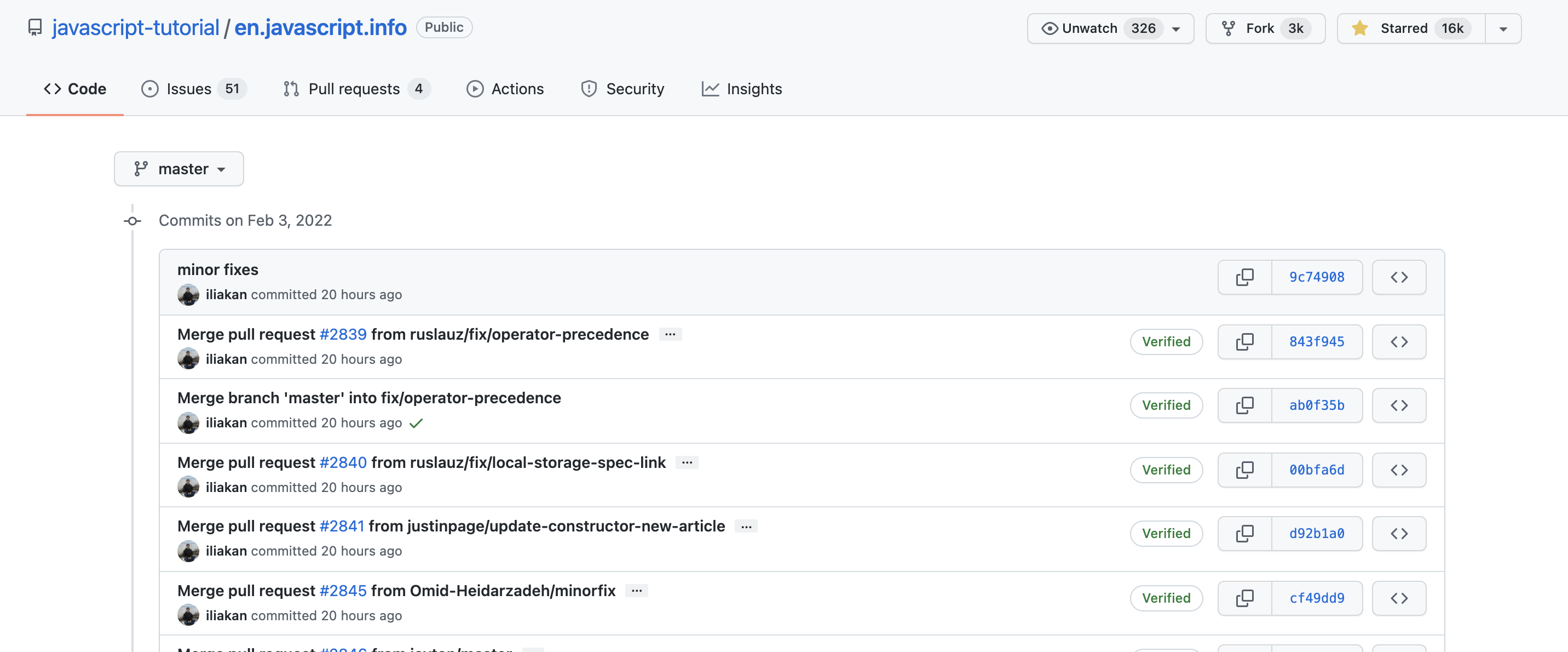This screenshot has height=652, width=1568.
Task: Browse repository at commit 00bfa6d
Action: click(x=1398, y=470)
